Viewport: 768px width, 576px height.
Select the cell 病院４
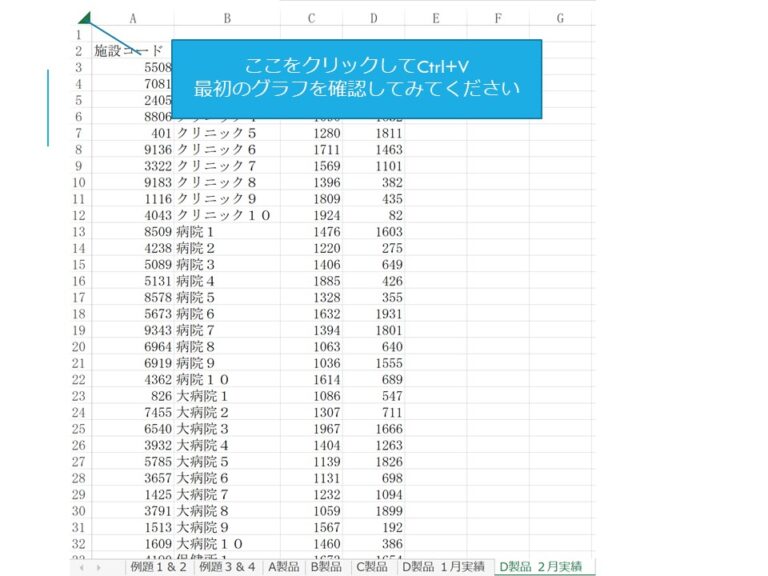click(227, 281)
